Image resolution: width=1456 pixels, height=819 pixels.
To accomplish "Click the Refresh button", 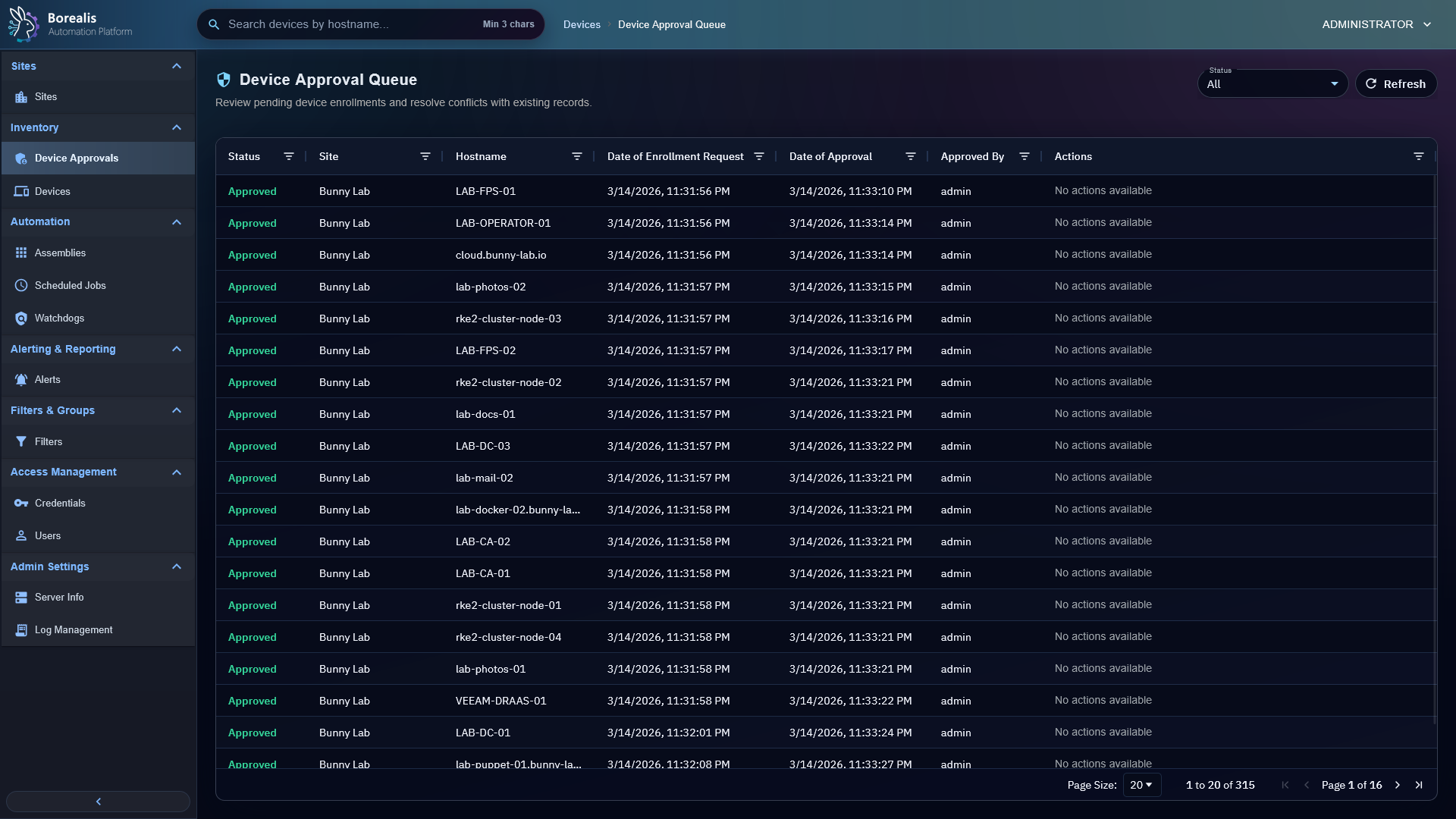I will (x=1396, y=84).
